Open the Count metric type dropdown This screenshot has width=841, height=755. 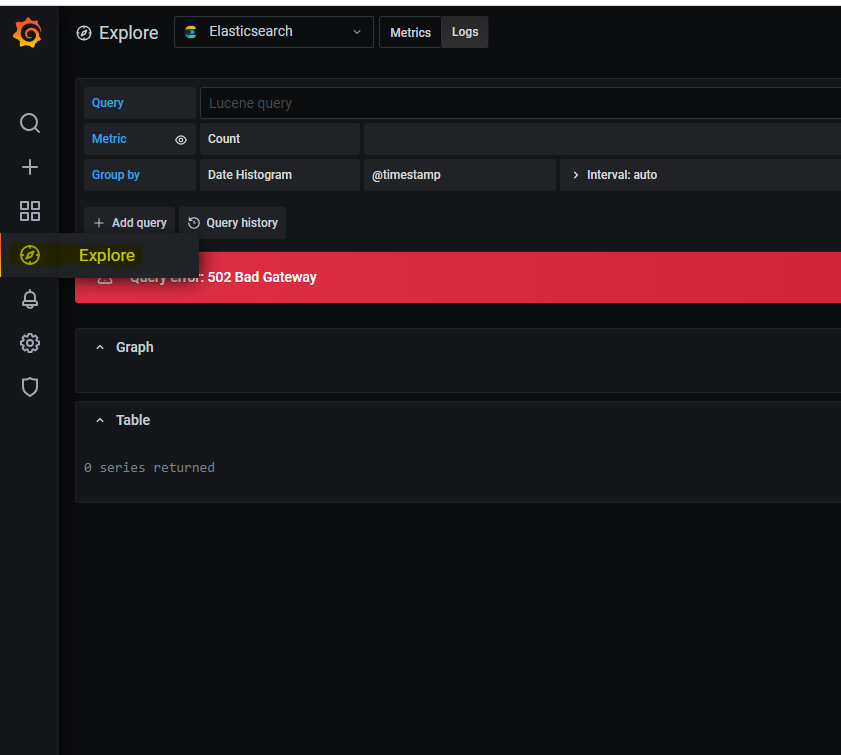279,139
